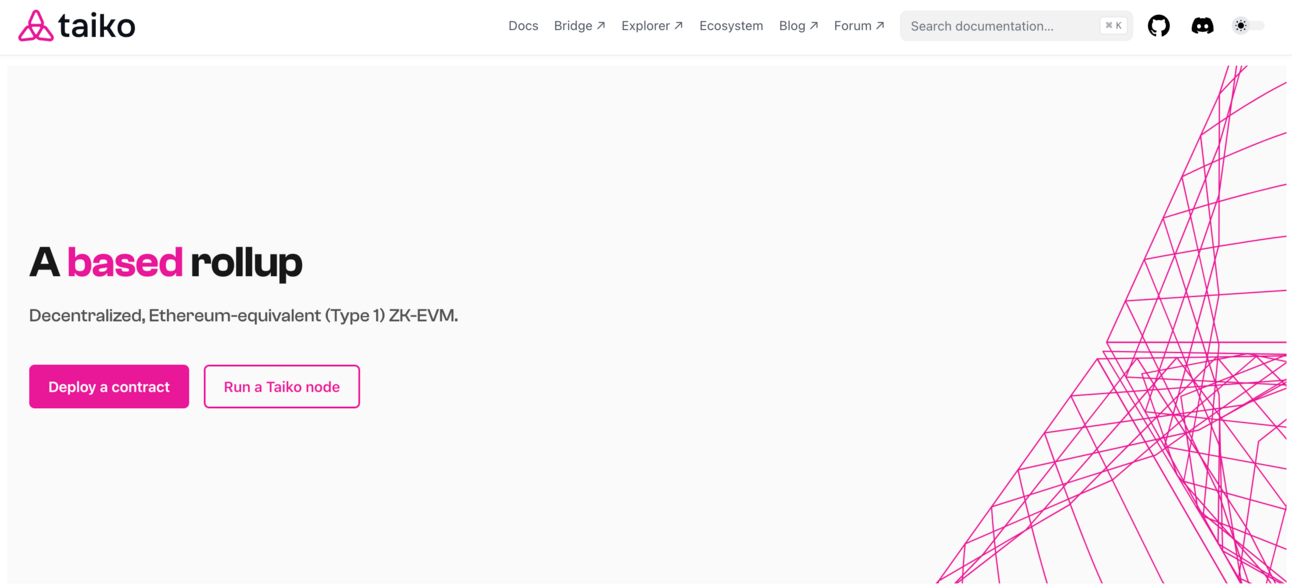Click the pink "based" word in the heading
The height and width of the screenshot is (588, 1292).
[x=125, y=262]
